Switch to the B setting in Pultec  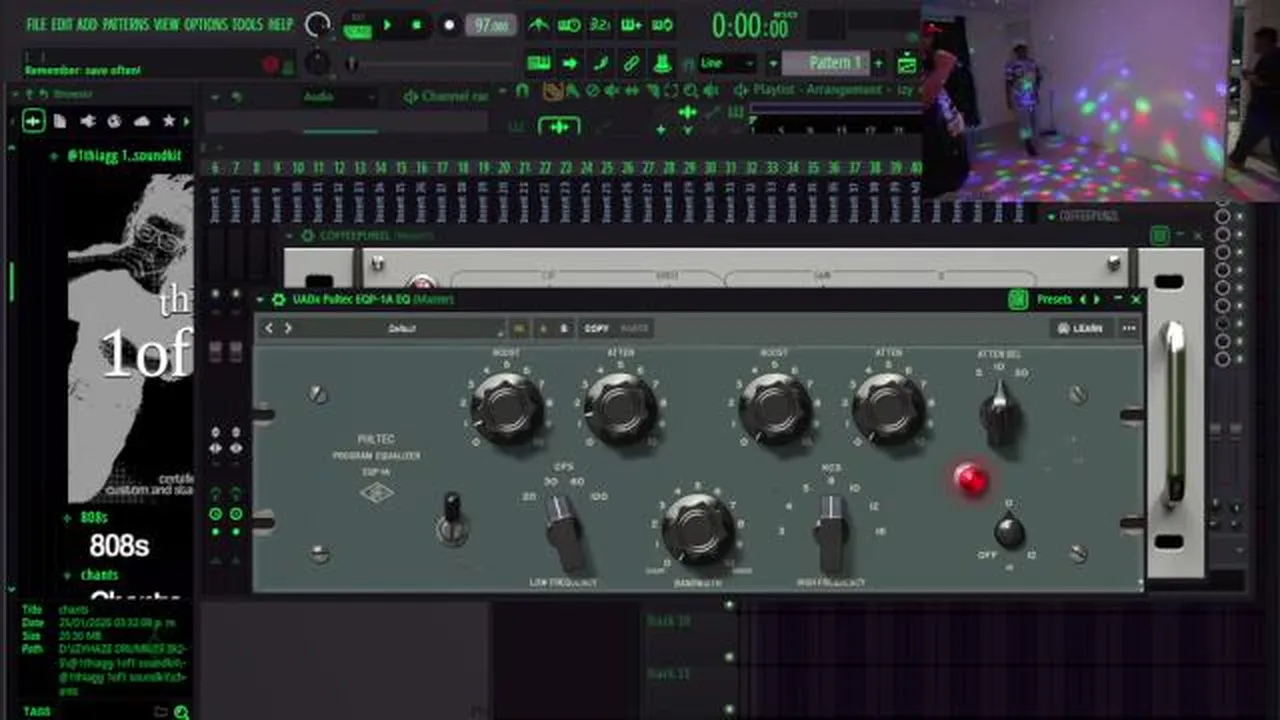pos(563,328)
